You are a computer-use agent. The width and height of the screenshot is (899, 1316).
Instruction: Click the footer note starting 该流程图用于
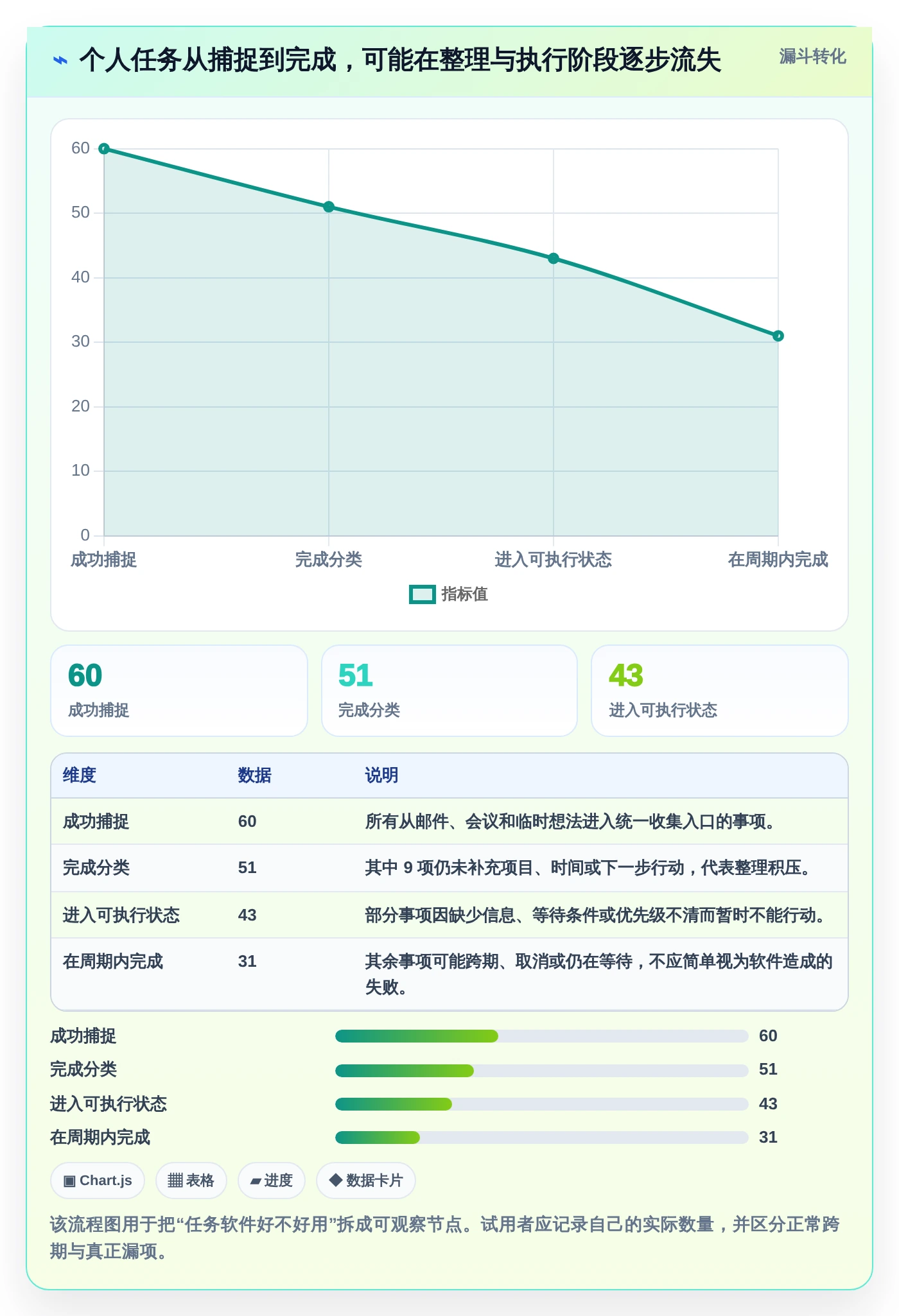[x=445, y=1238]
